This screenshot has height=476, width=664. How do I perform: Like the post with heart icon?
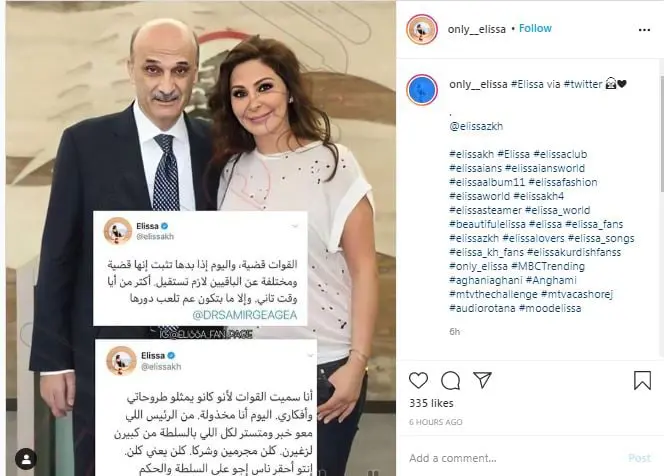pyautogui.click(x=418, y=380)
